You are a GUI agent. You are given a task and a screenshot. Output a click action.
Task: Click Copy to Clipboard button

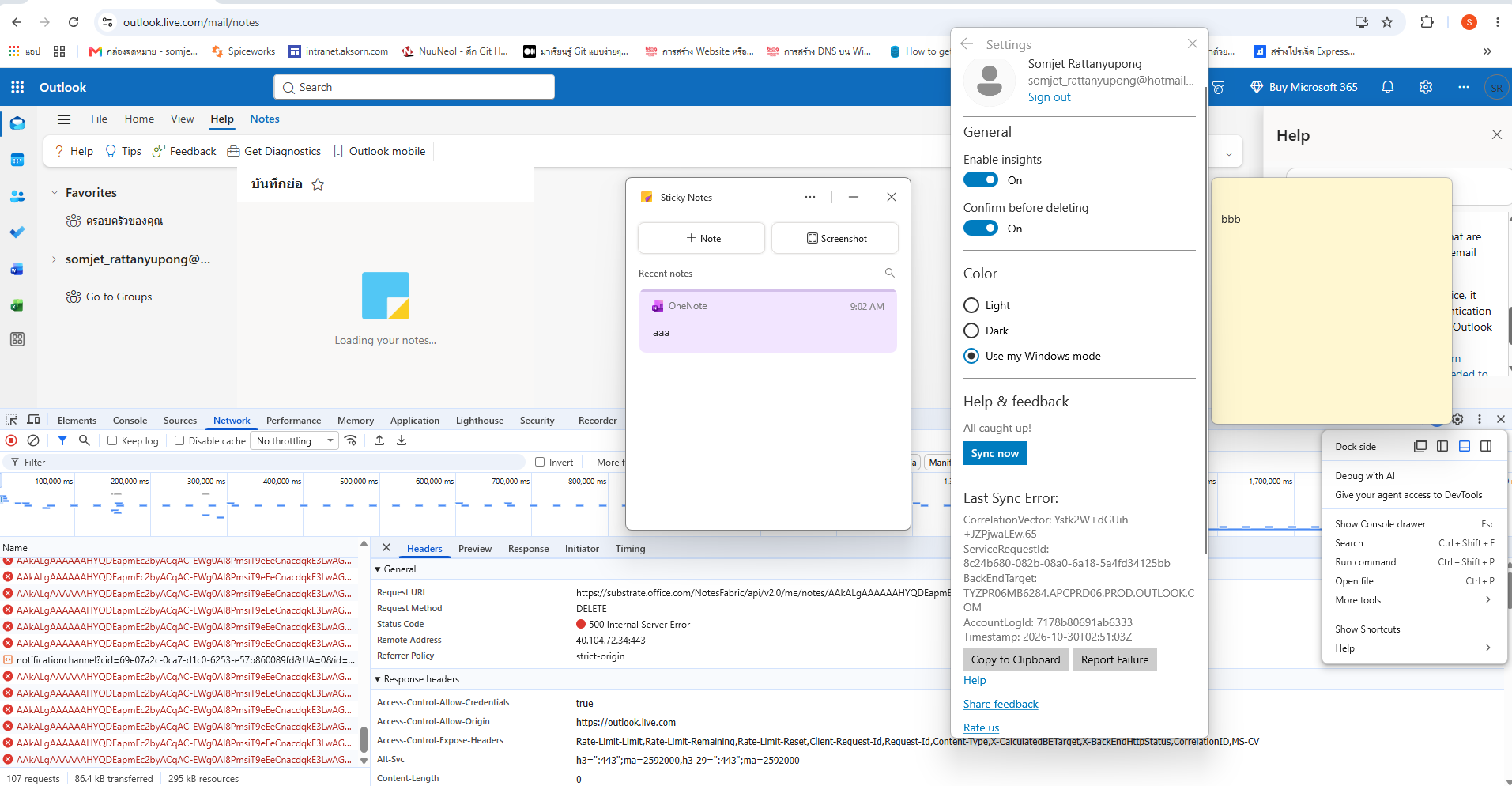[1016, 659]
